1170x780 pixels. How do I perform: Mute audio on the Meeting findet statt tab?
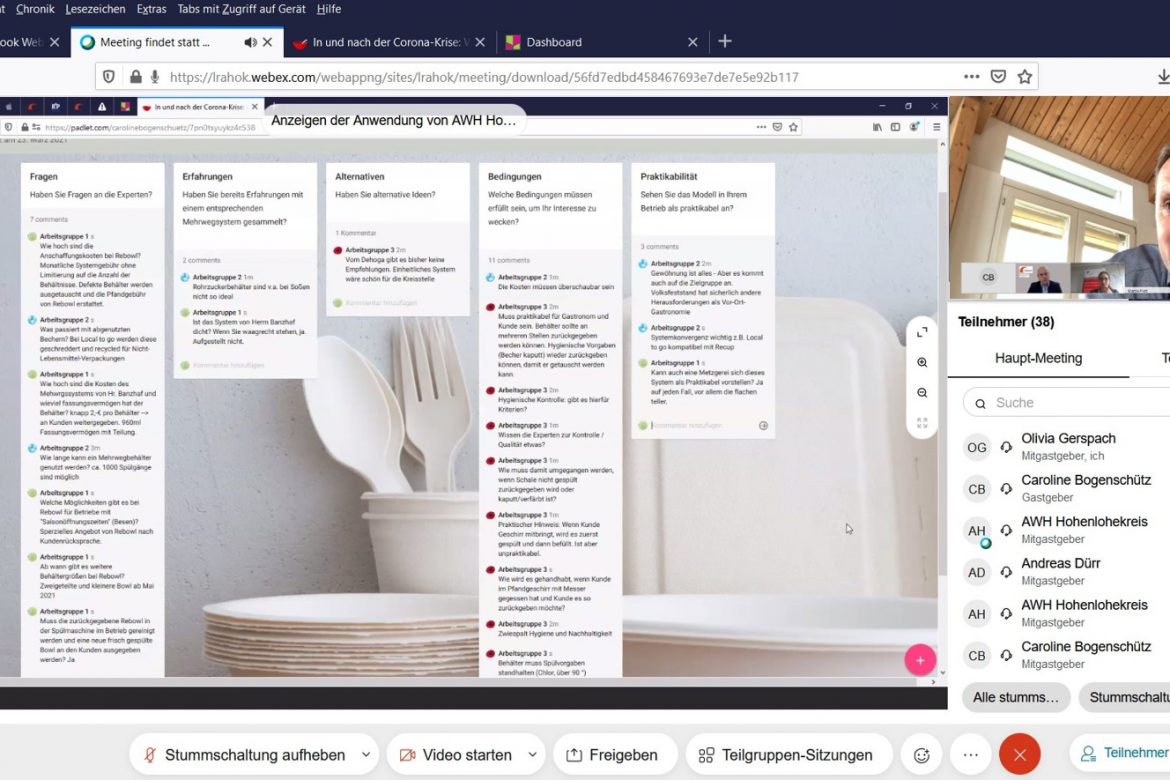[250, 42]
